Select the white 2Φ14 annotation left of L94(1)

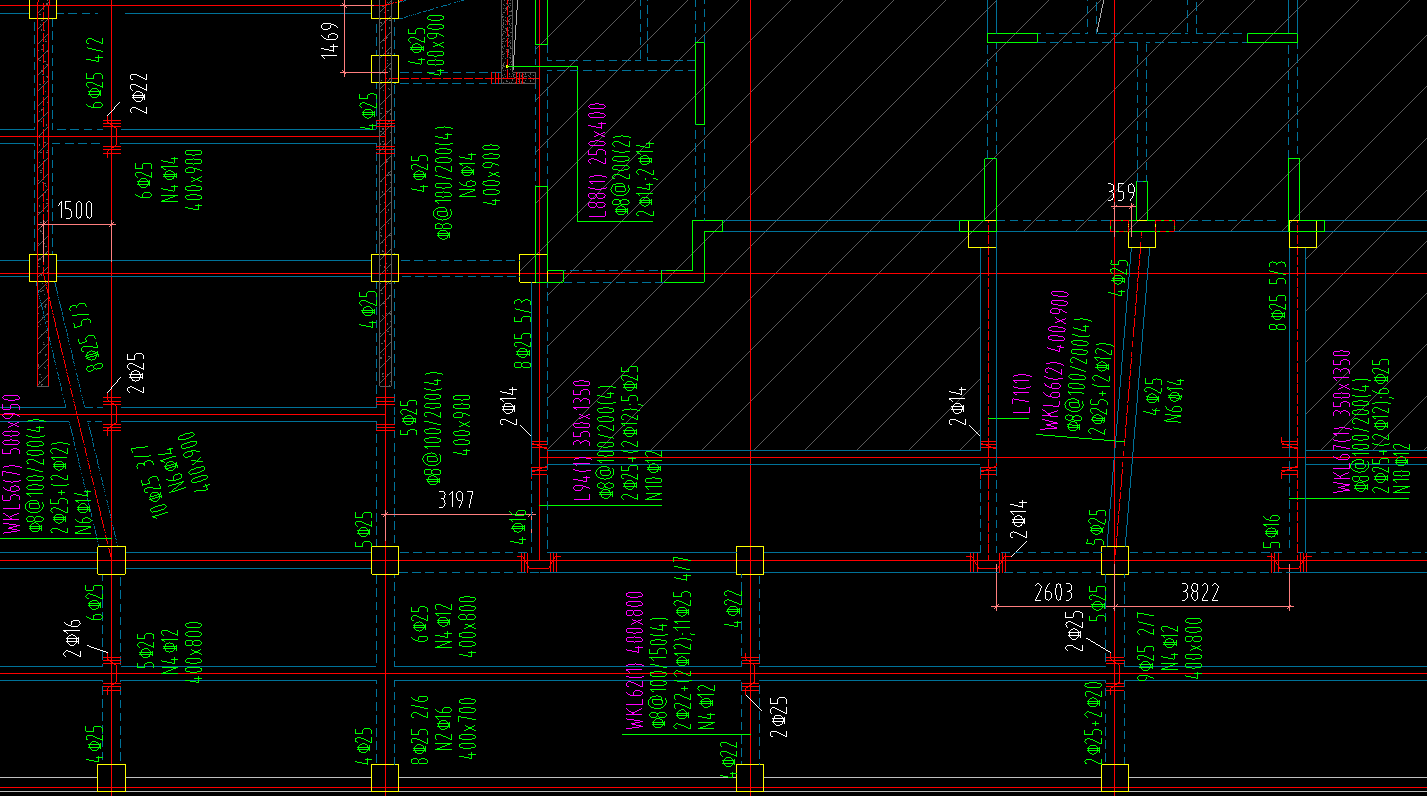(x=509, y=406)
